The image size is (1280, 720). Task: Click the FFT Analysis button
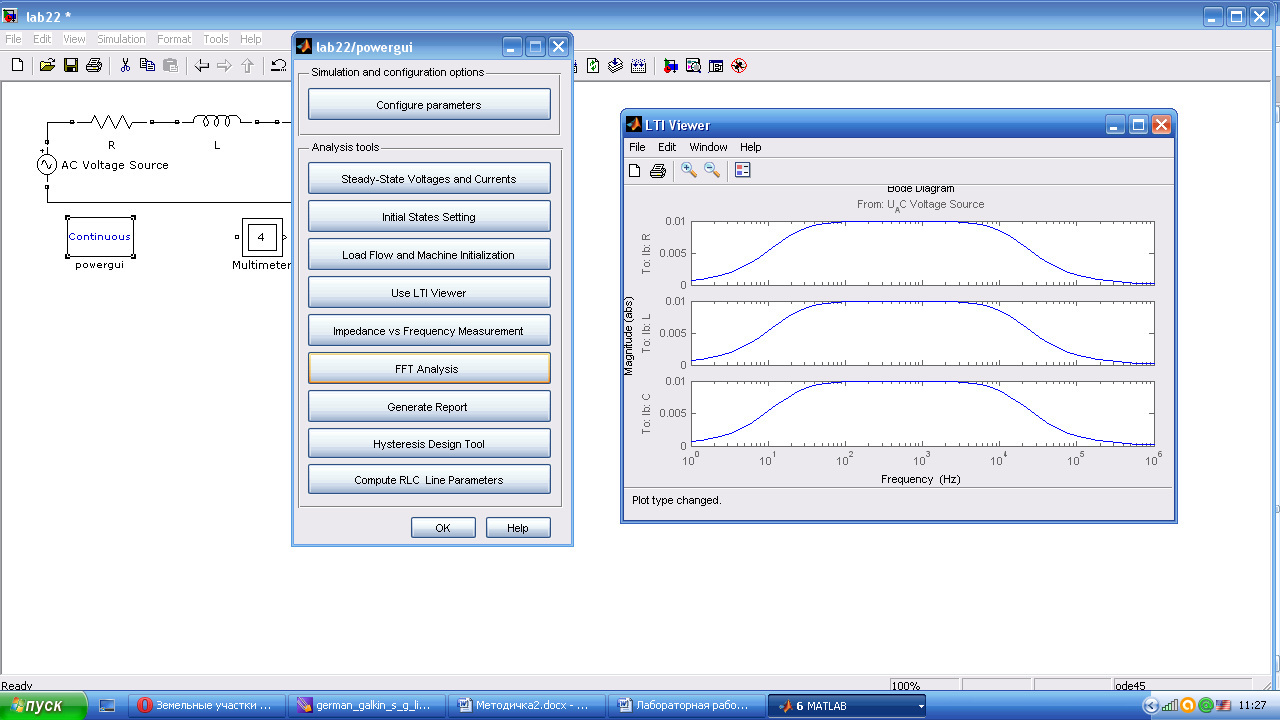[429, 369]
